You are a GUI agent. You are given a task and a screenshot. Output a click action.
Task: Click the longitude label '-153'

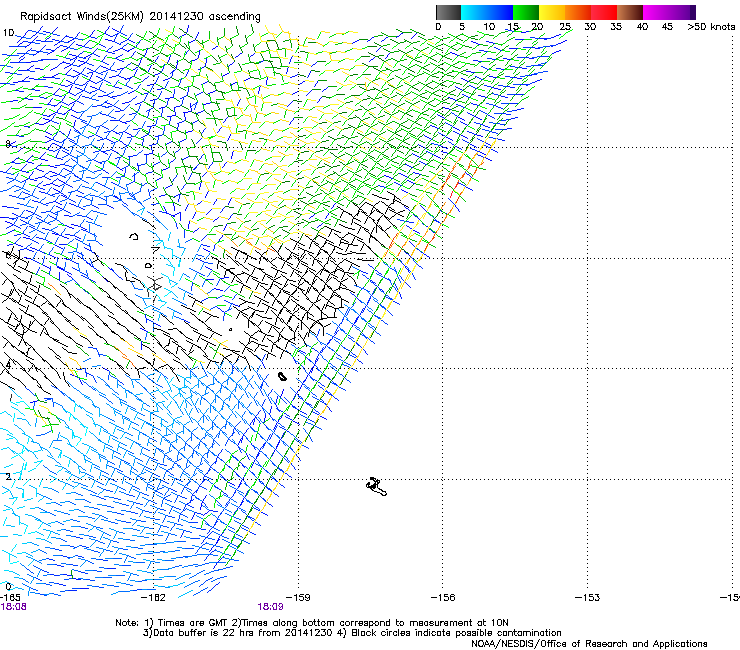point(587,598)
